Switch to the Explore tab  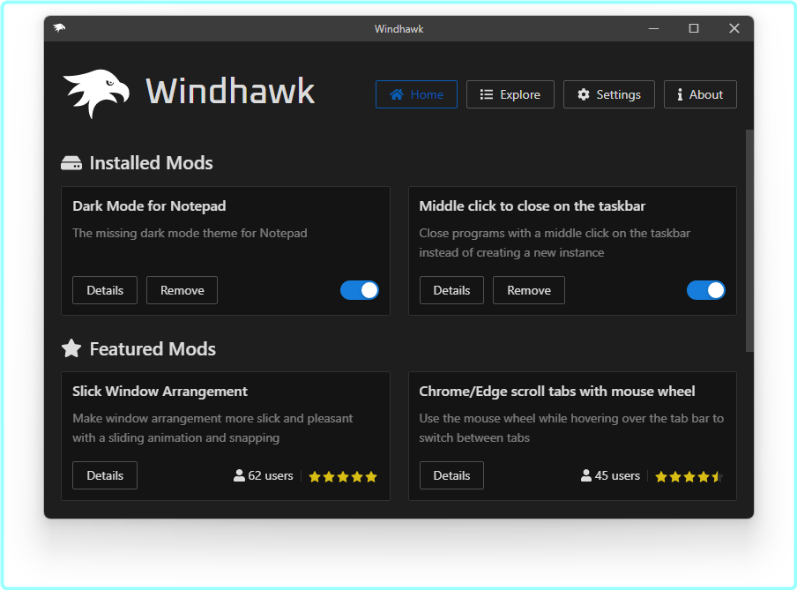(510, 95)
